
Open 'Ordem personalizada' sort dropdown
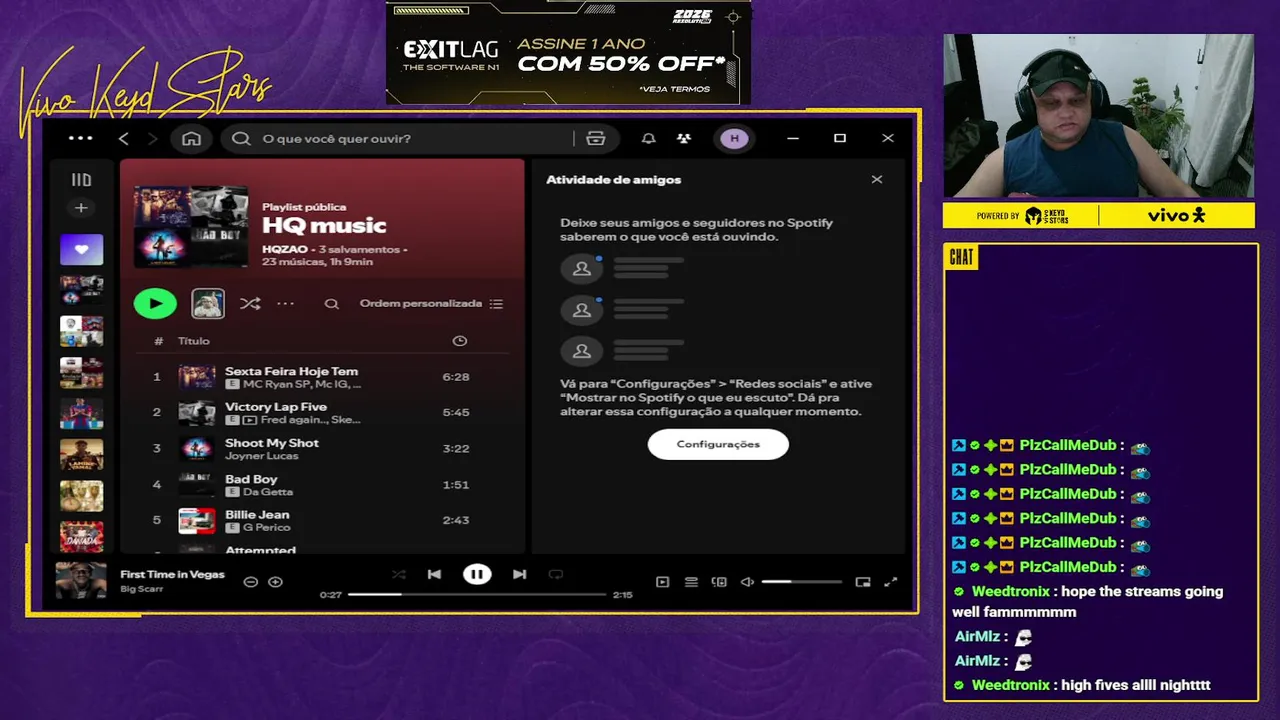(x=431, y=303)
